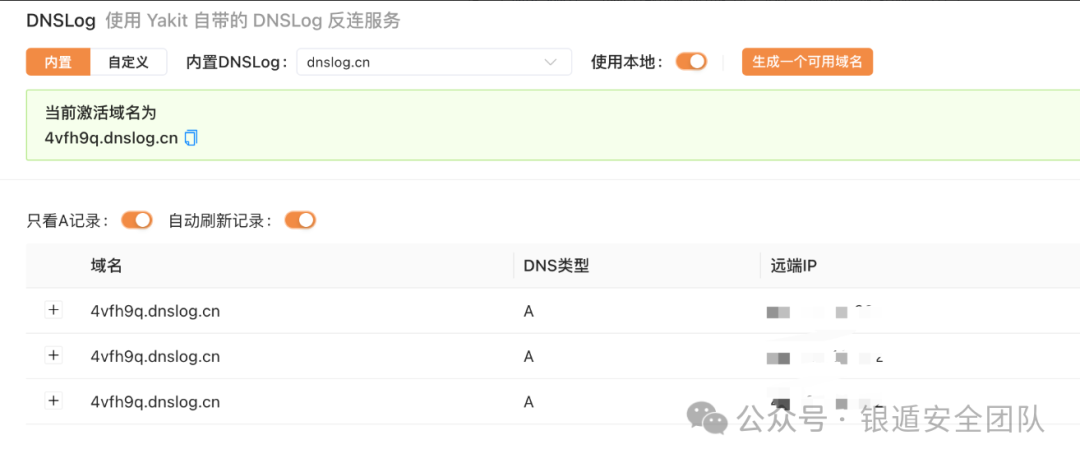Click the dropdown chevron arrow icon
1080x463 pixels.
pyautogui.click(x=551, y=62)
